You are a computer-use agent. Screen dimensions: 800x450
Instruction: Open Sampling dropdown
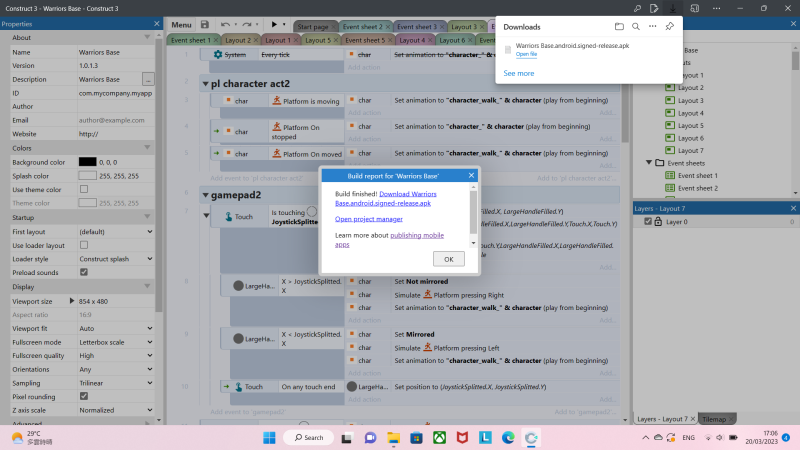[115, 383]
